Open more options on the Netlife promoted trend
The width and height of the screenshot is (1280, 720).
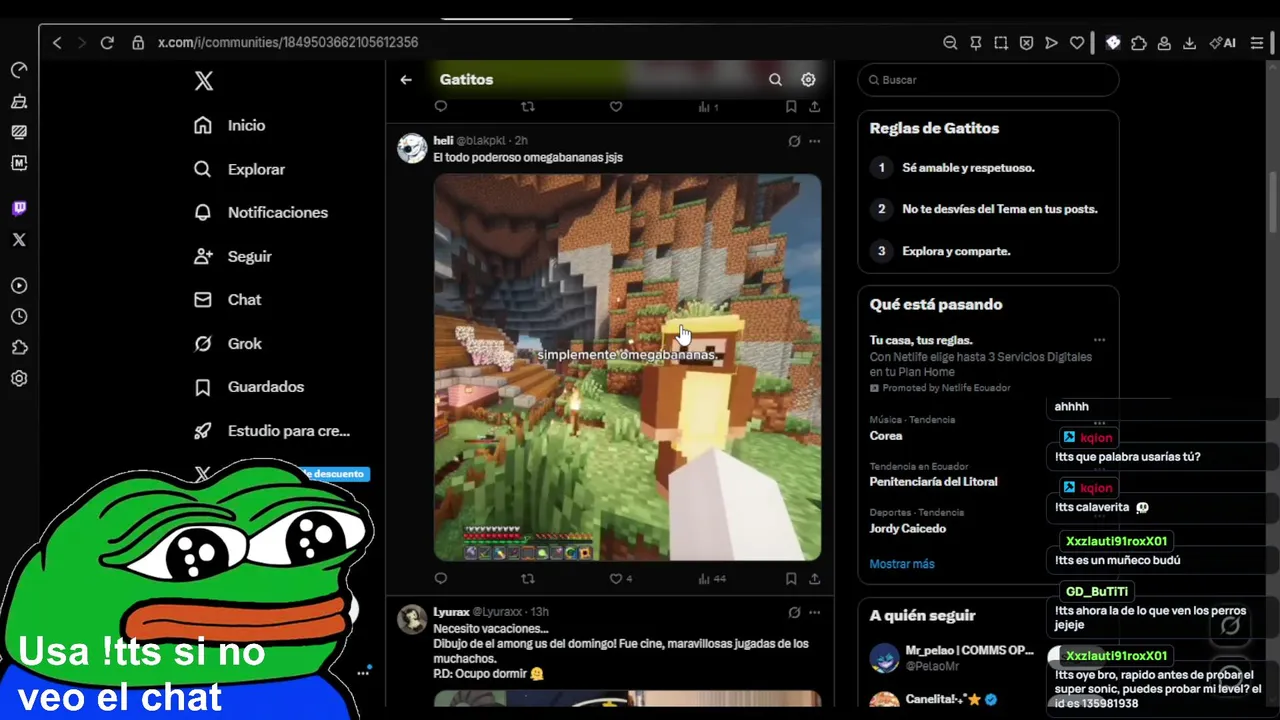1099,340
